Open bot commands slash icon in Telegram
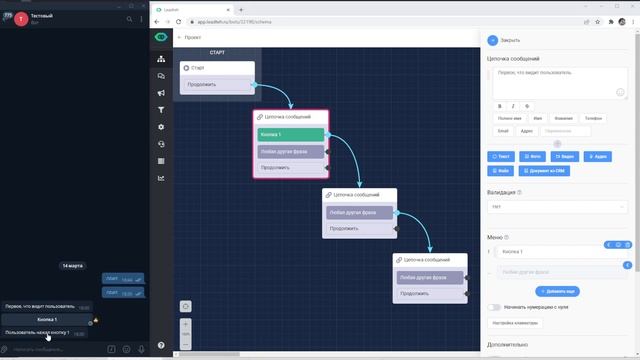Screen dimensions: 640x360 [x=111, y=349]
